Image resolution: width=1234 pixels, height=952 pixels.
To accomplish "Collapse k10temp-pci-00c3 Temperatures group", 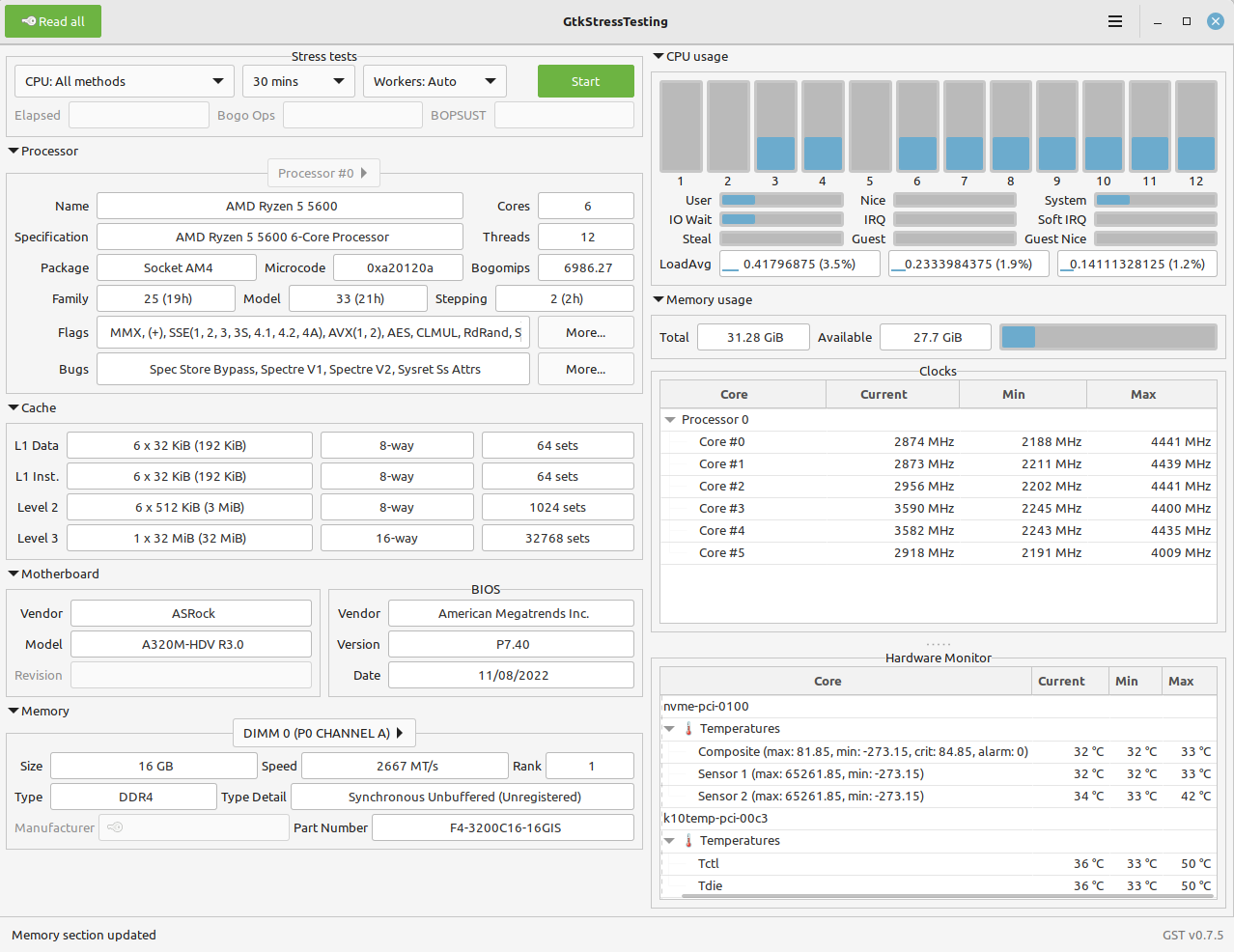I will (669, 841).
